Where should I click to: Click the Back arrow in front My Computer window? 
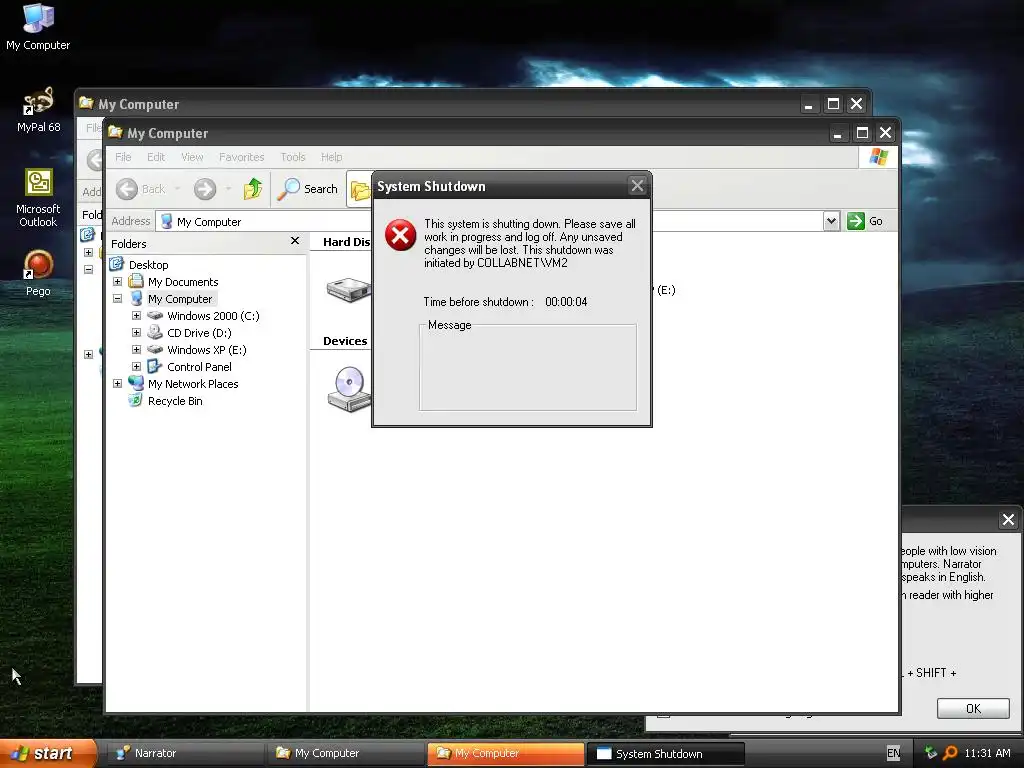pos(127,189)
